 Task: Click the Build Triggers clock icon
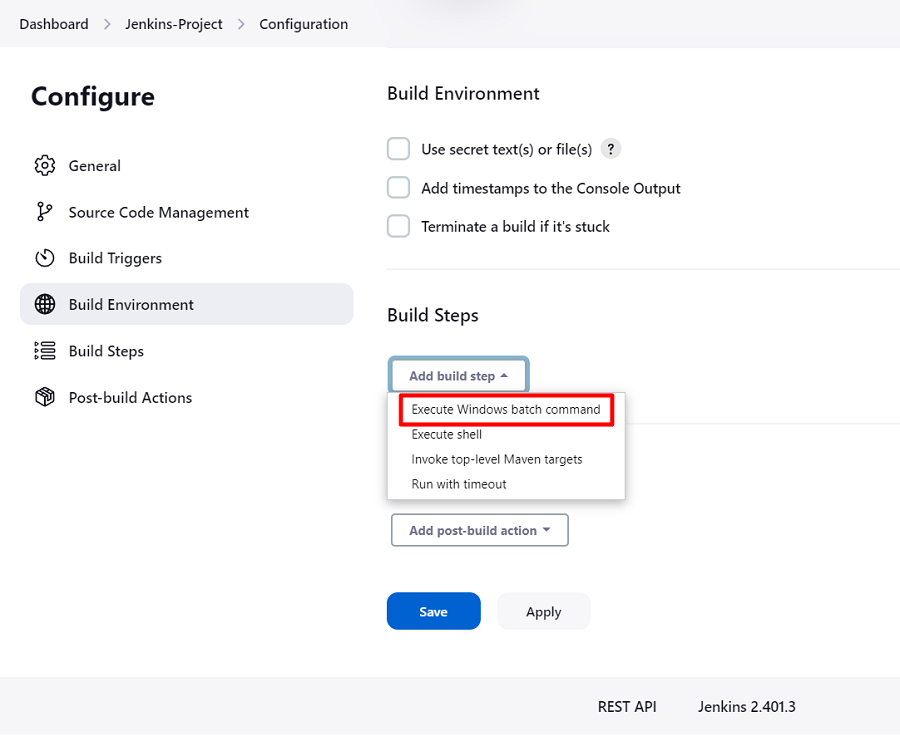(x=44, y=258)
